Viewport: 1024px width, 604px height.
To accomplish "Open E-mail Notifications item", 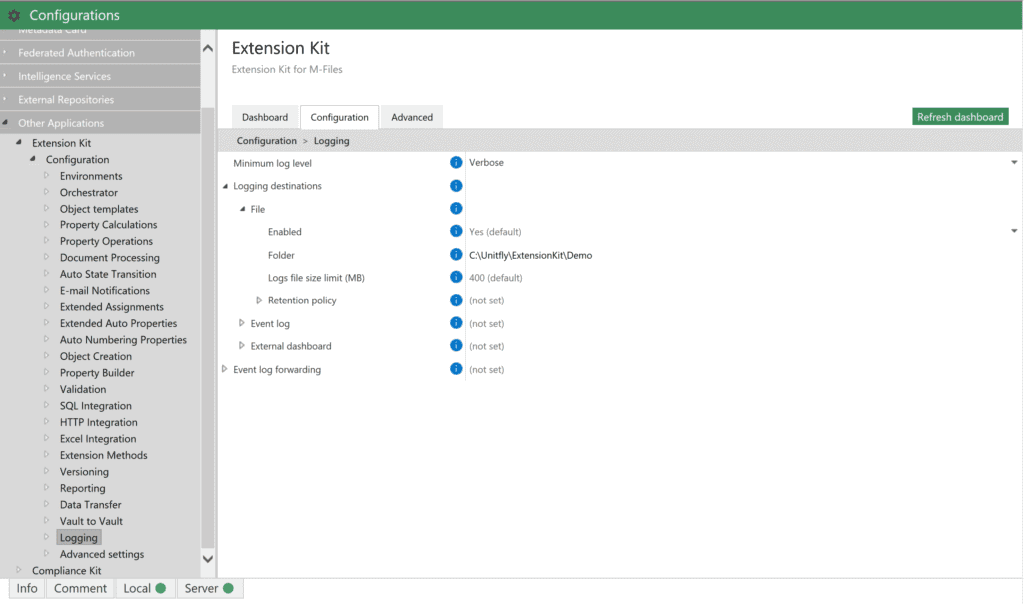I will [x=104, y=291].
